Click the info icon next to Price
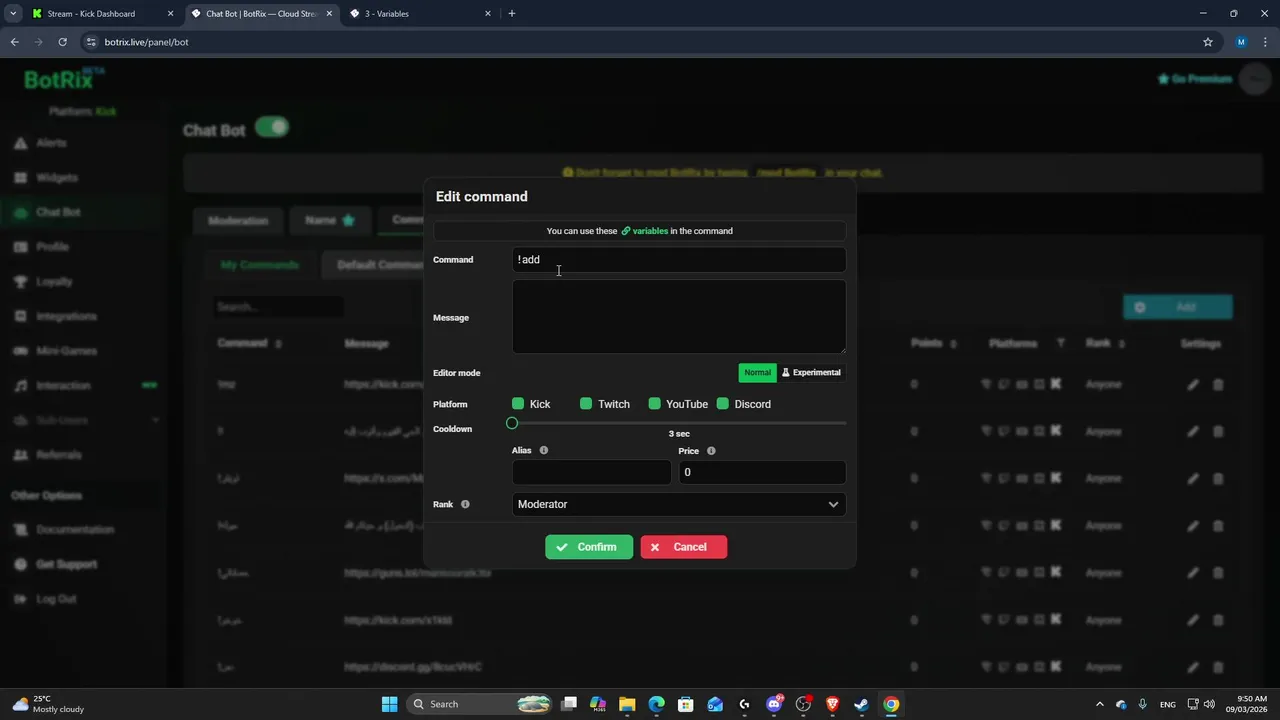Screen dimensions: 1280x720 point(711,451)
